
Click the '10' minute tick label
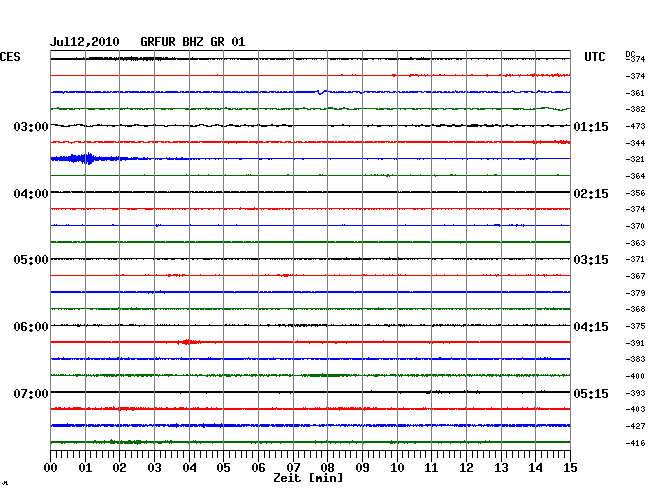[x=397, y=468]
